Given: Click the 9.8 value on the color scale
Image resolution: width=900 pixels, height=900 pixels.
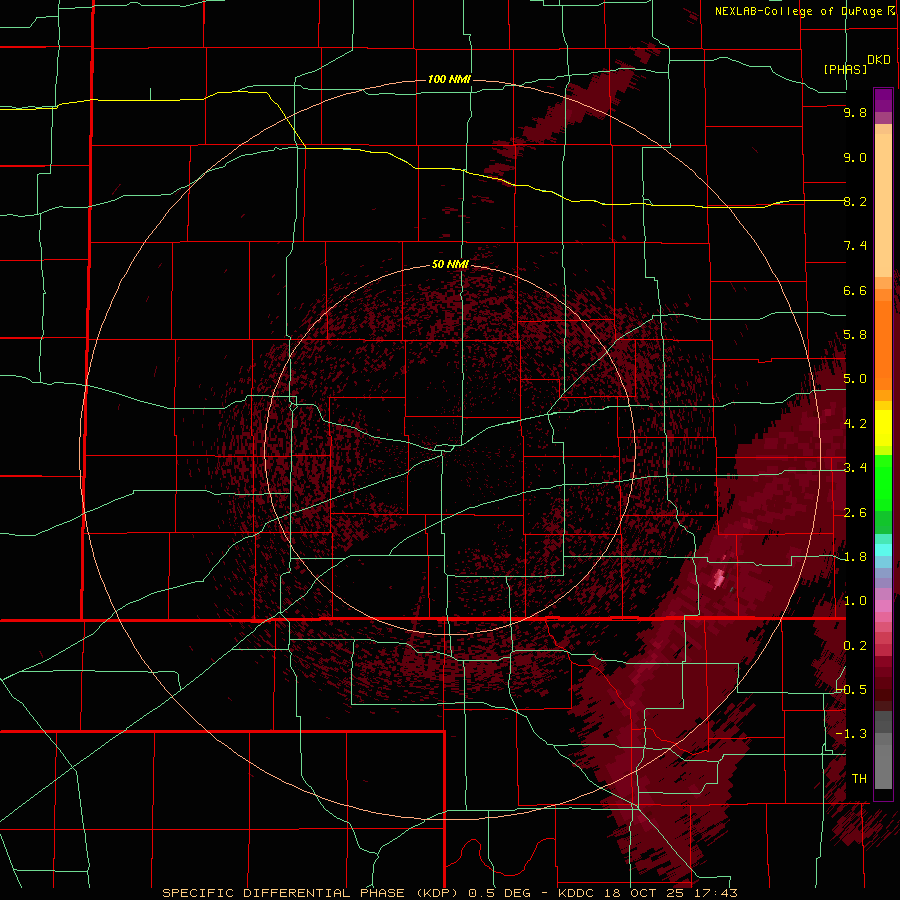Looking at the screenshot, I should coord(855,112).
